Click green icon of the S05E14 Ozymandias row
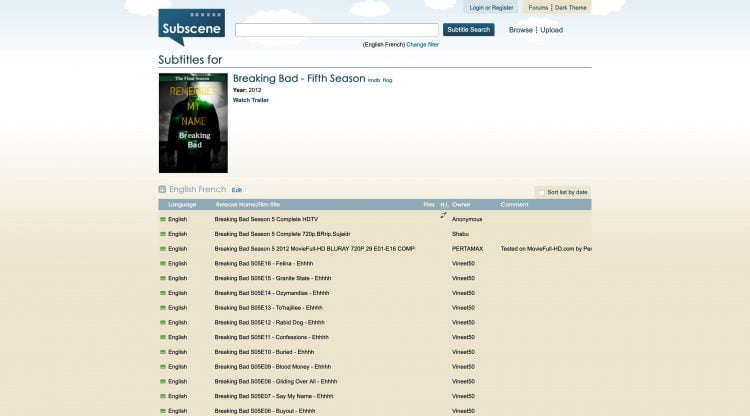Image resolution: width=750 pixels, height=416 pixels. click(x=163, y=293)
